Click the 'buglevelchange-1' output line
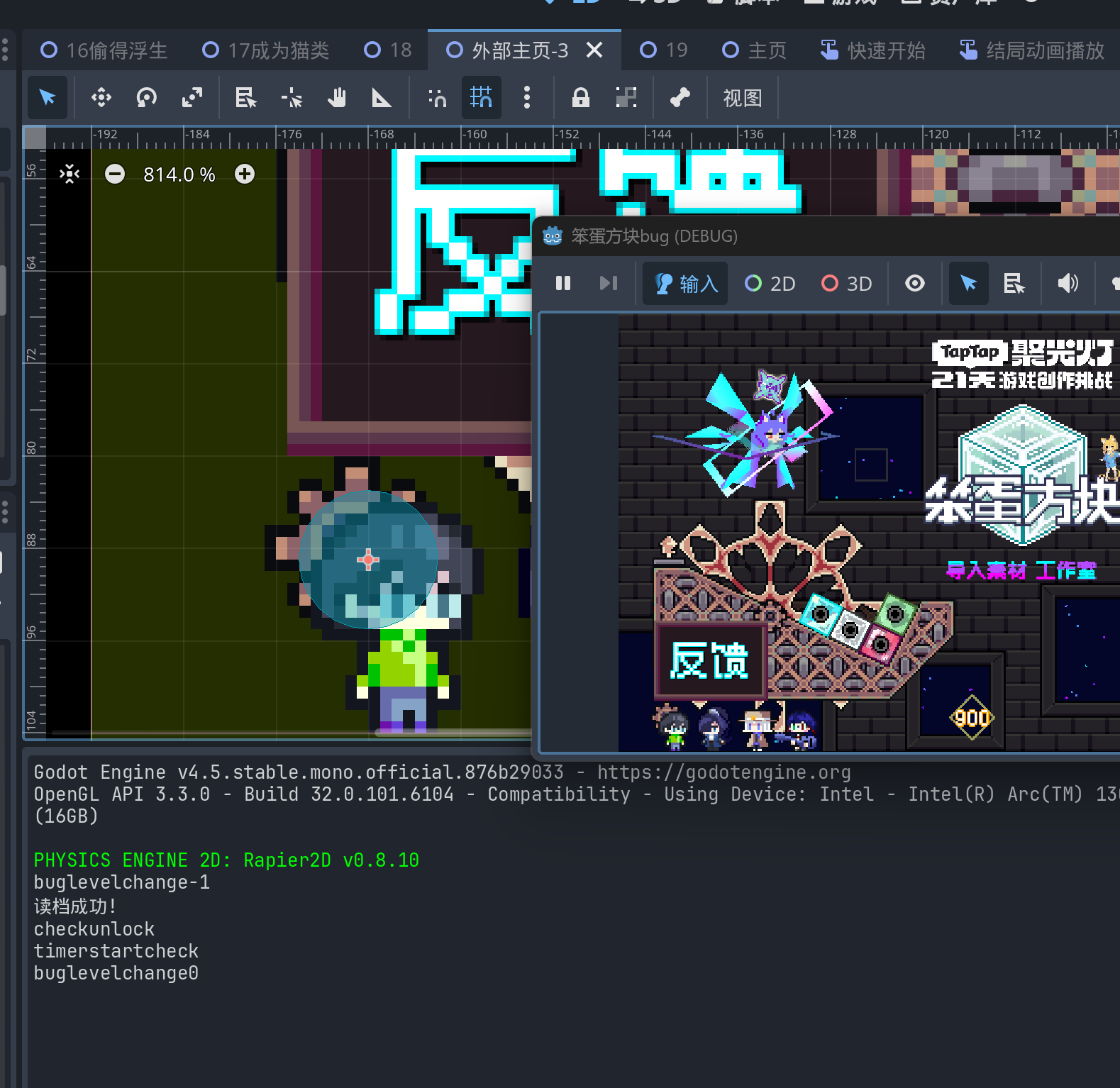The height and width of the screenshot is (1088, 1120). pyautogui.click(x=122, y=882)
